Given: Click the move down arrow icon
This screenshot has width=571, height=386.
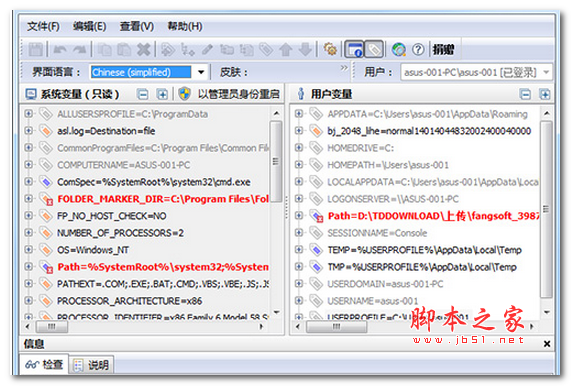Looking at the screenshot, I should point(305,49).
